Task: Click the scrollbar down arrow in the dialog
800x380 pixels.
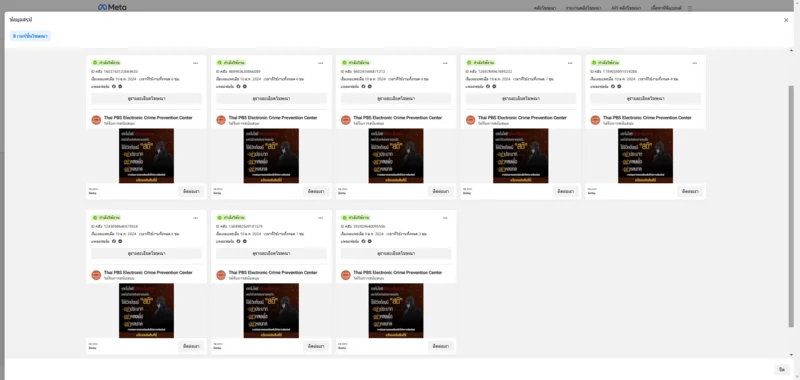Action: 791,354
